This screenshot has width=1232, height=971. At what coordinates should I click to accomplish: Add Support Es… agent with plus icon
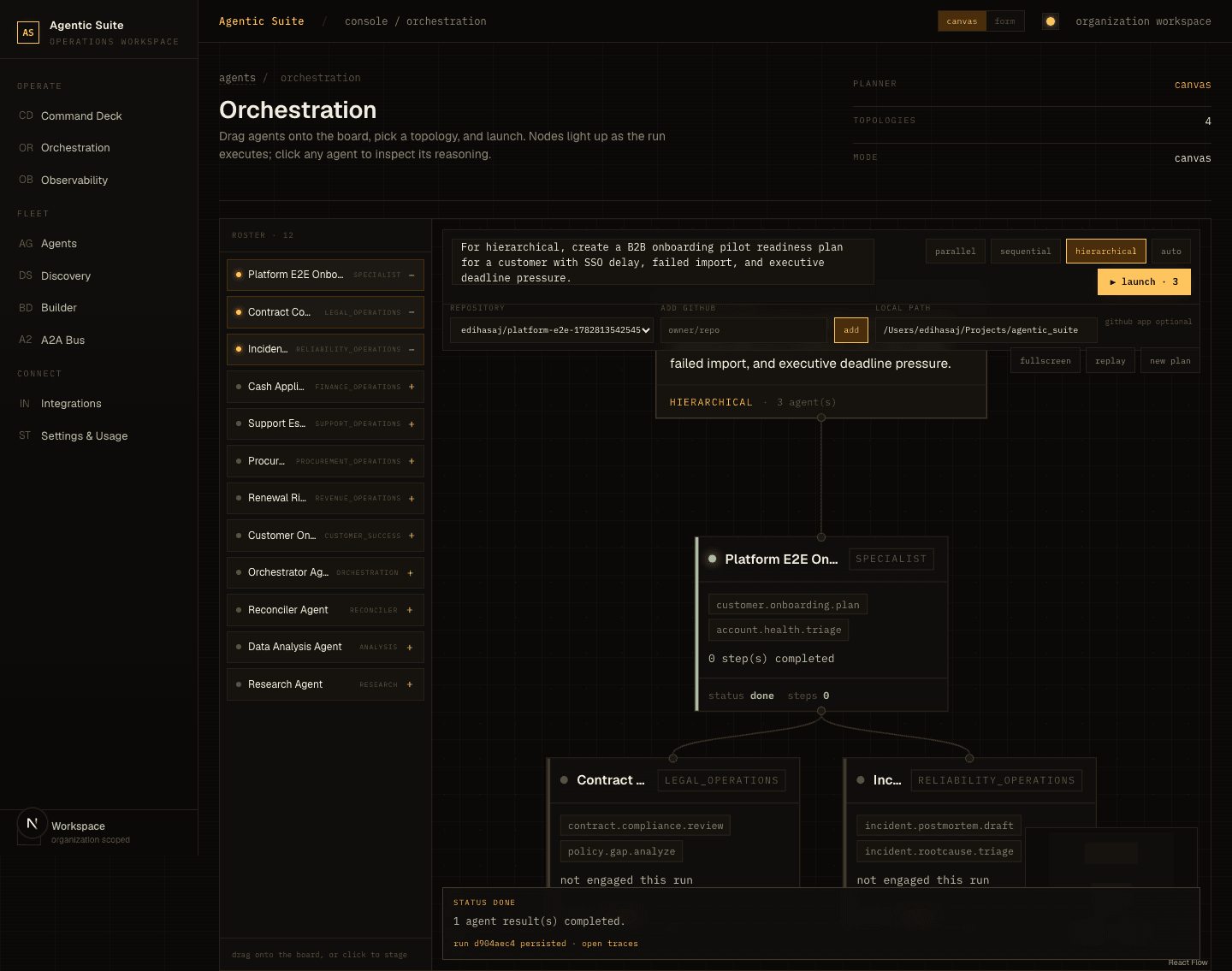pos(412,423)
